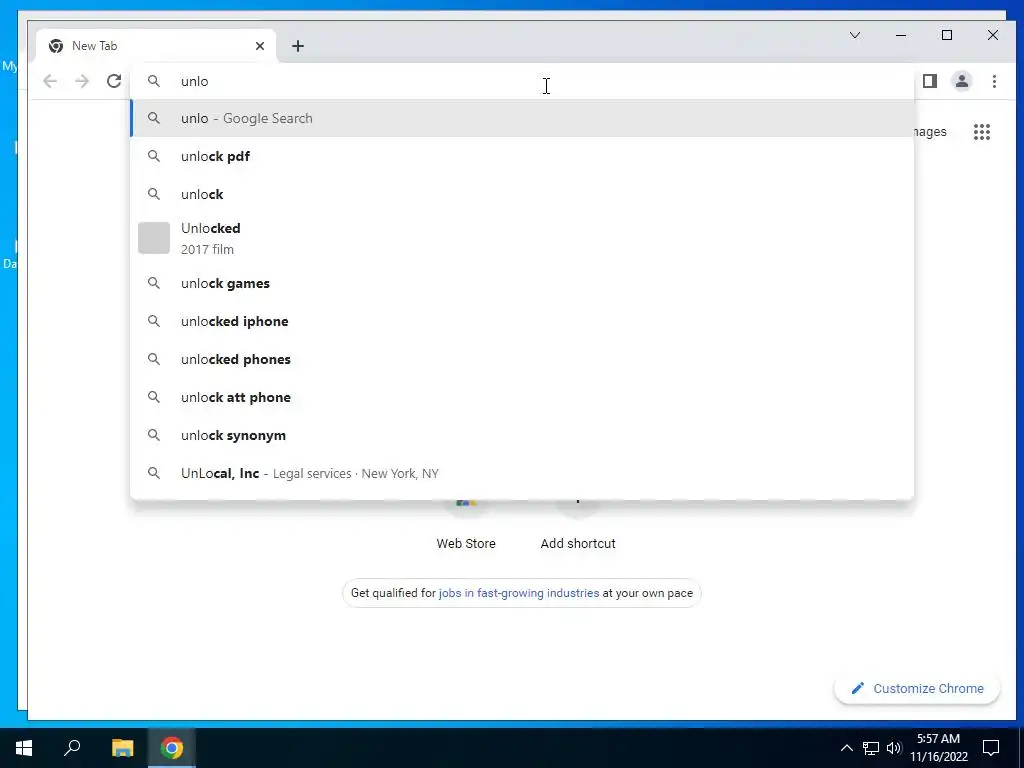The image size is (1024, 768).
Task: Click the Unlocked film thumbnail placeholder
Action: pyautogui.click(x=154, y=238)
